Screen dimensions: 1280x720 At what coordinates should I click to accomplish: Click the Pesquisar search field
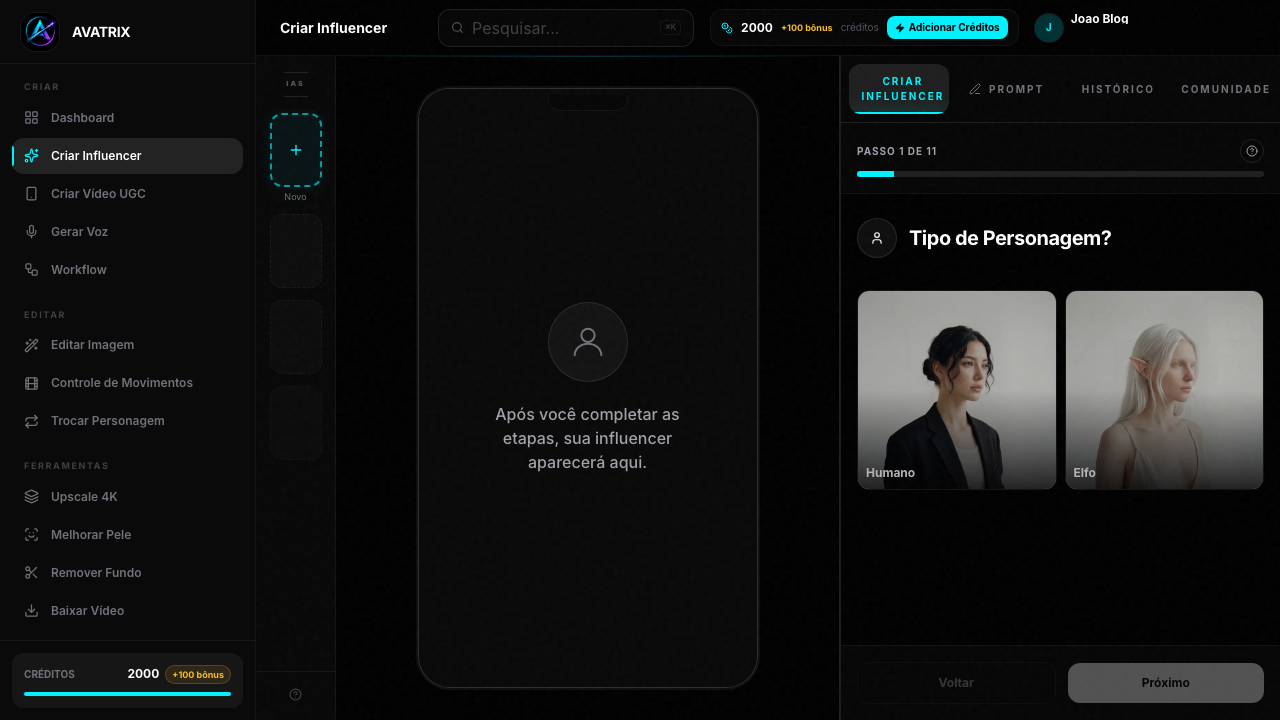pos(566,28)
